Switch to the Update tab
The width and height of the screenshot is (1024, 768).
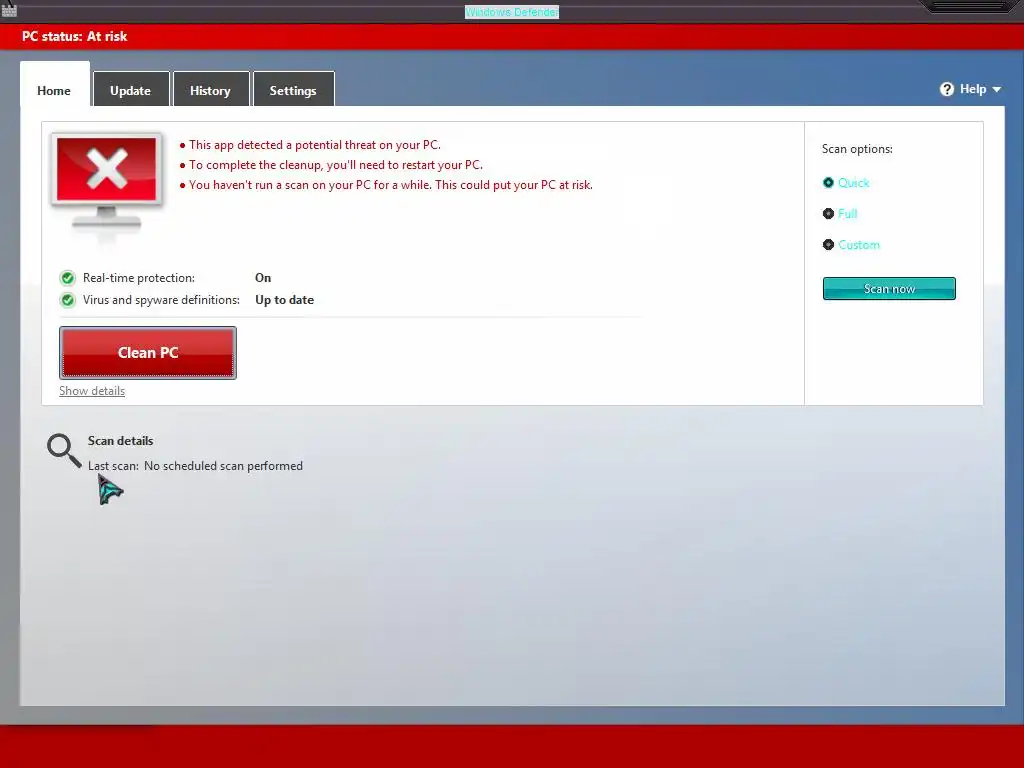pos(131,90)
